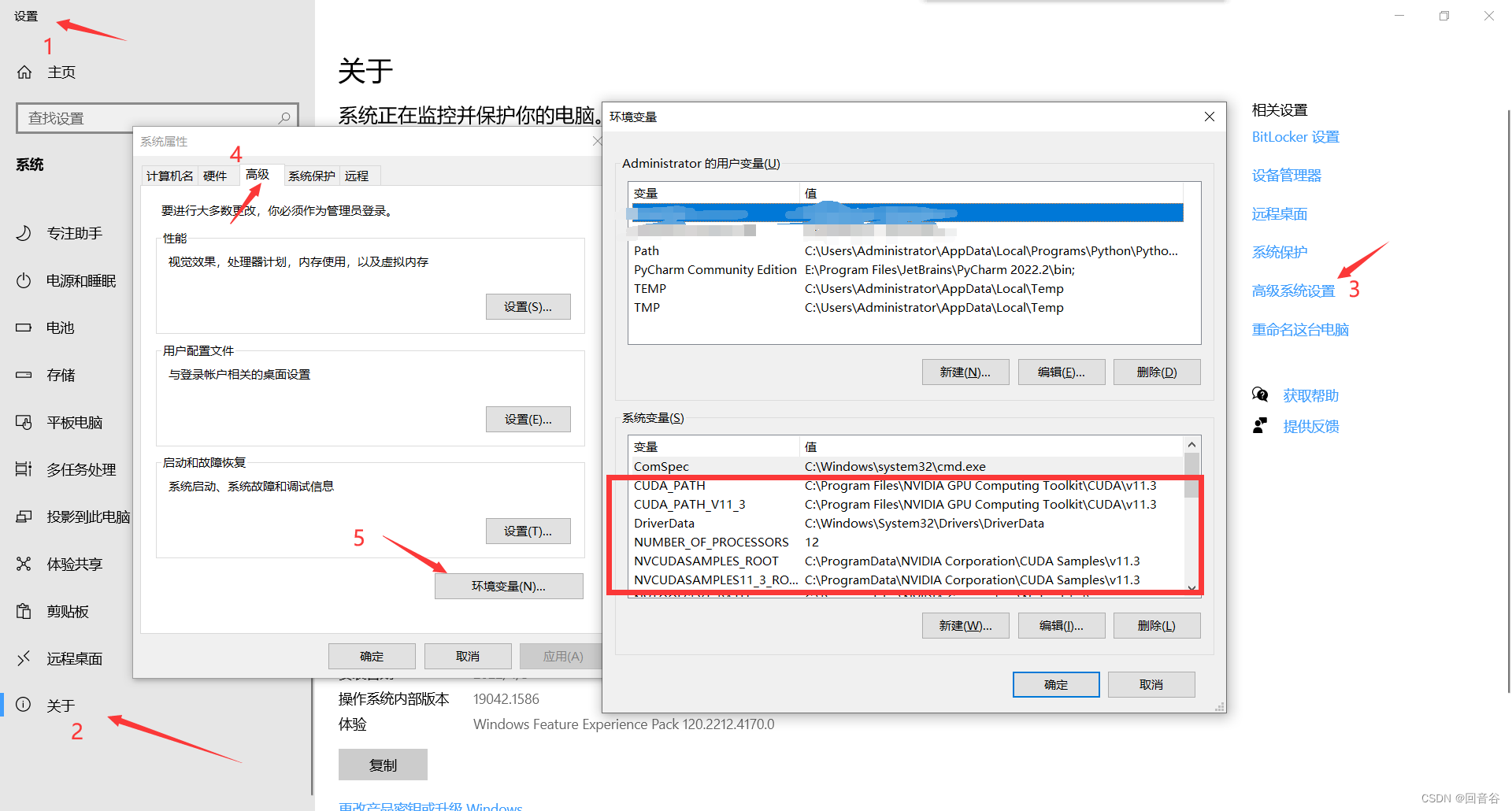Select the user TEMP variable row

click(x=907, y=289)
